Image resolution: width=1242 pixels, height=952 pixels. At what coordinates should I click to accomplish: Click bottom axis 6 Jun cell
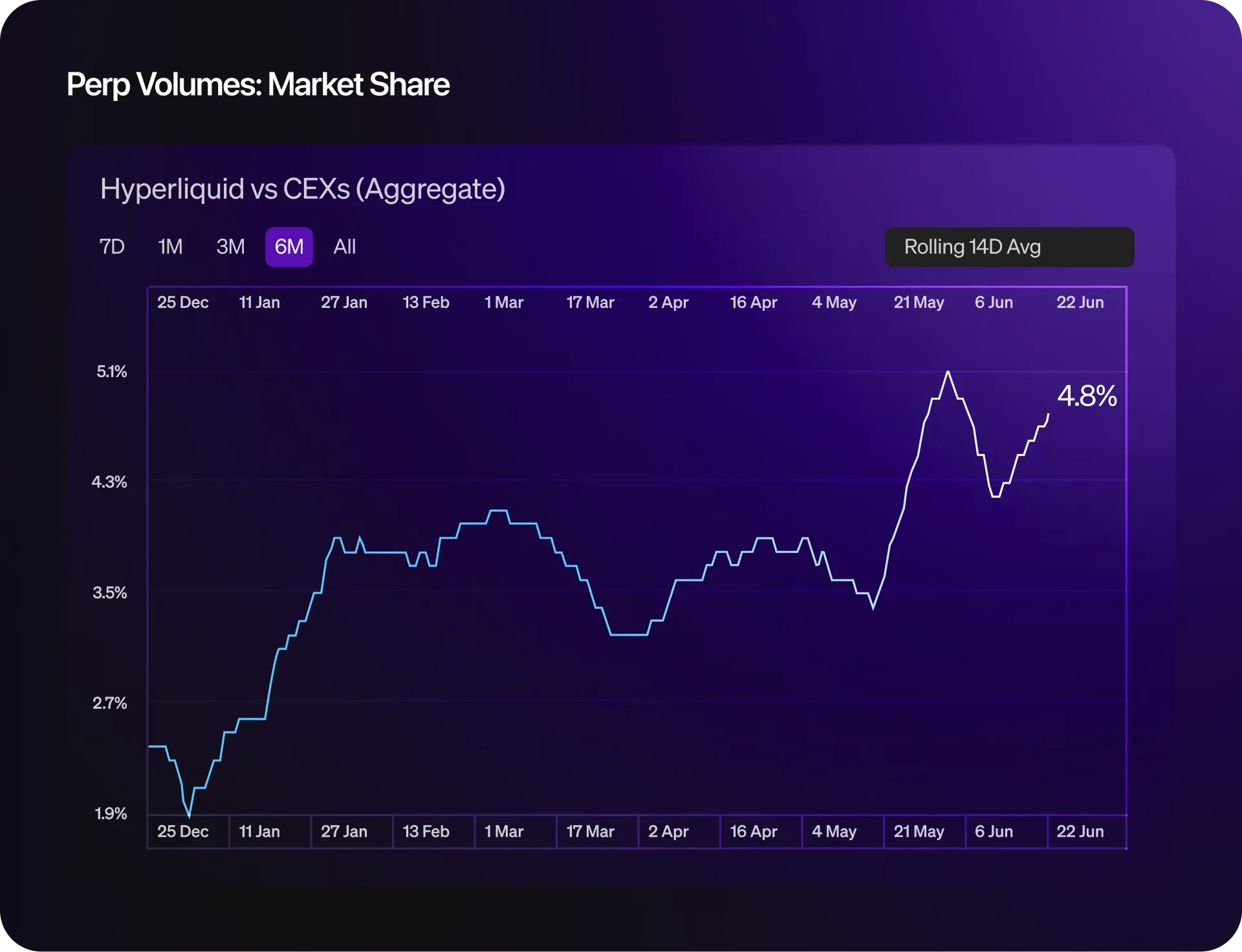pyautogui.click(x=1007, y=832)
